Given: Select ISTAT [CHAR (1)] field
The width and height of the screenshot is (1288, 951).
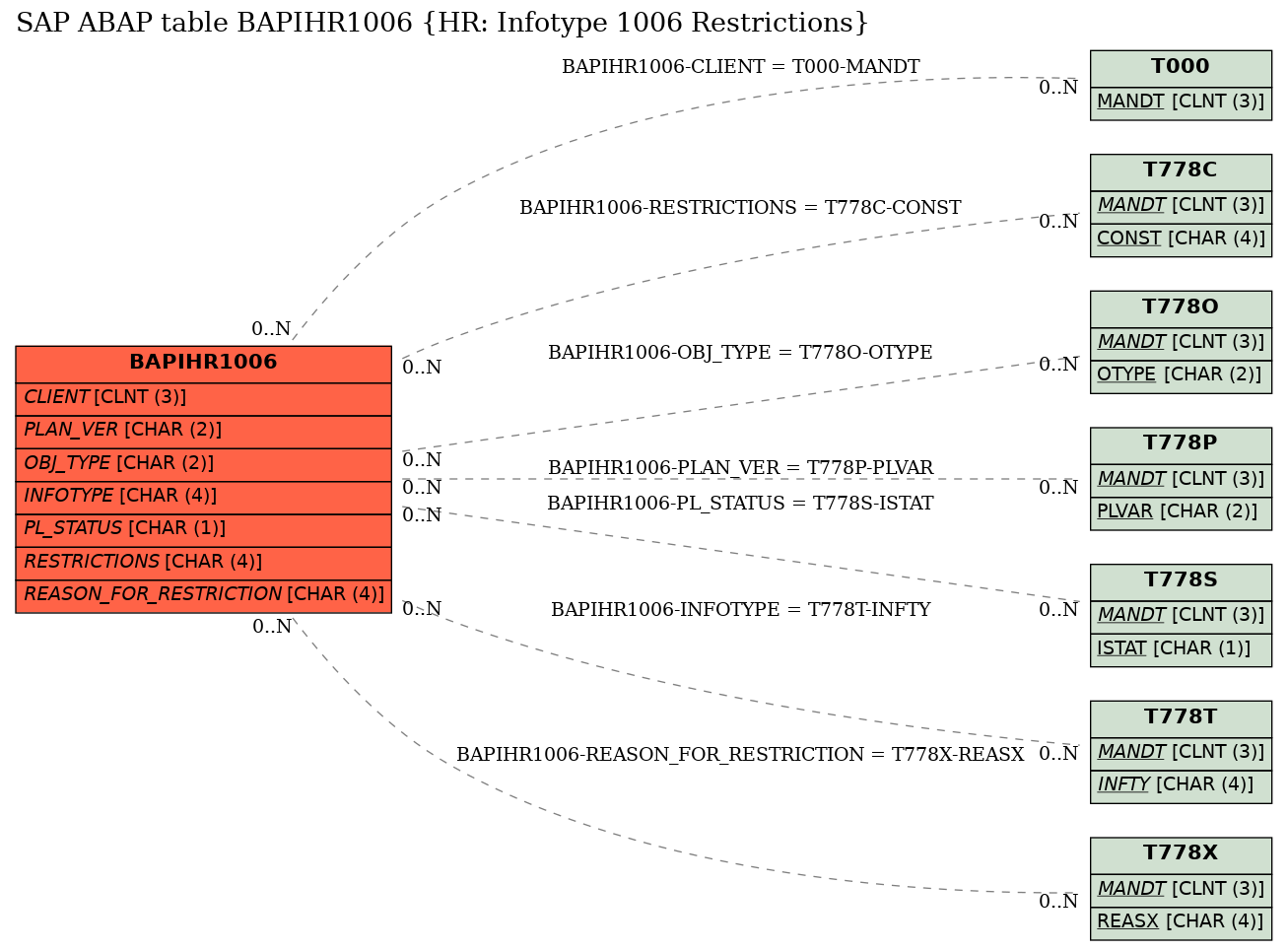Looking at the screenshot, I should pos(1181,648).
